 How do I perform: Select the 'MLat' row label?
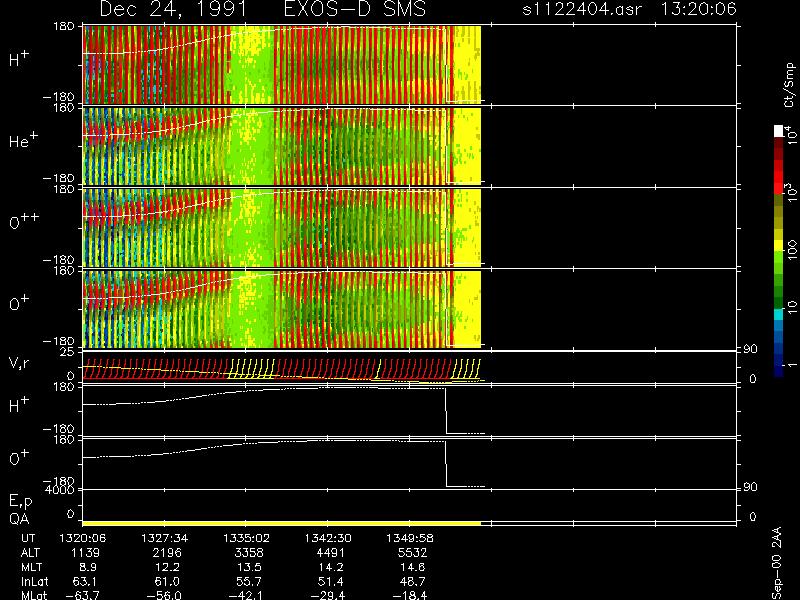pyautogui.click(x=34, y=595)
